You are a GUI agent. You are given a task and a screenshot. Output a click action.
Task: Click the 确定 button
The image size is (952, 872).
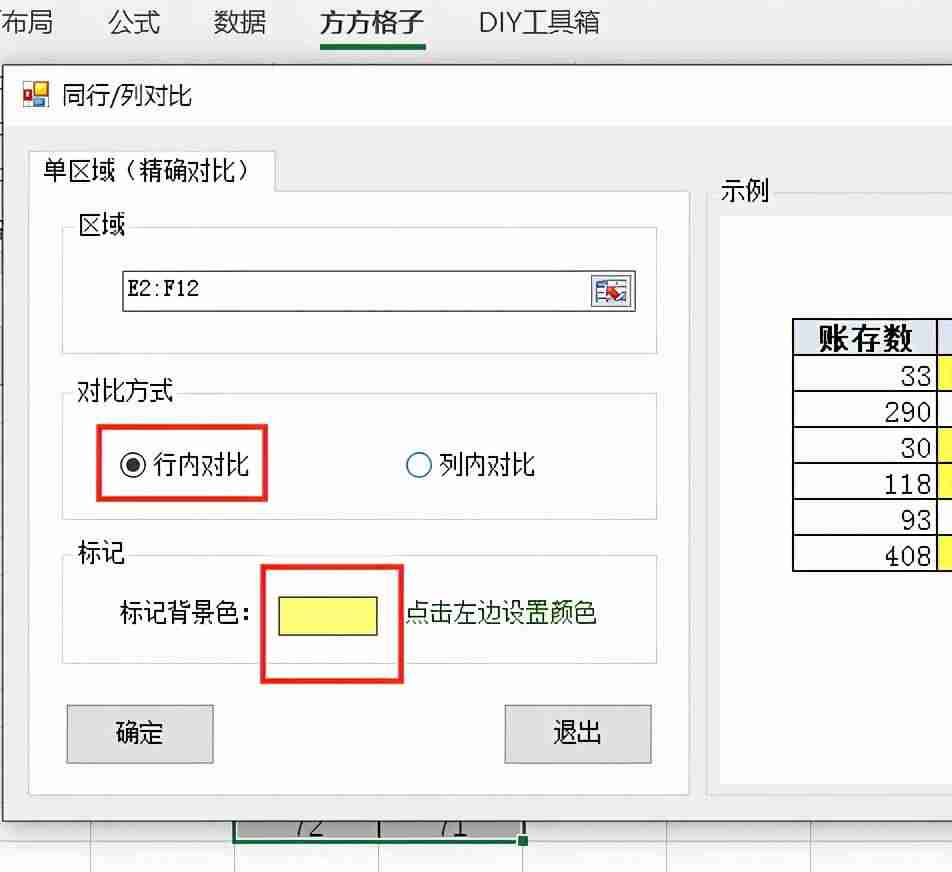click(x=140, y=734)
